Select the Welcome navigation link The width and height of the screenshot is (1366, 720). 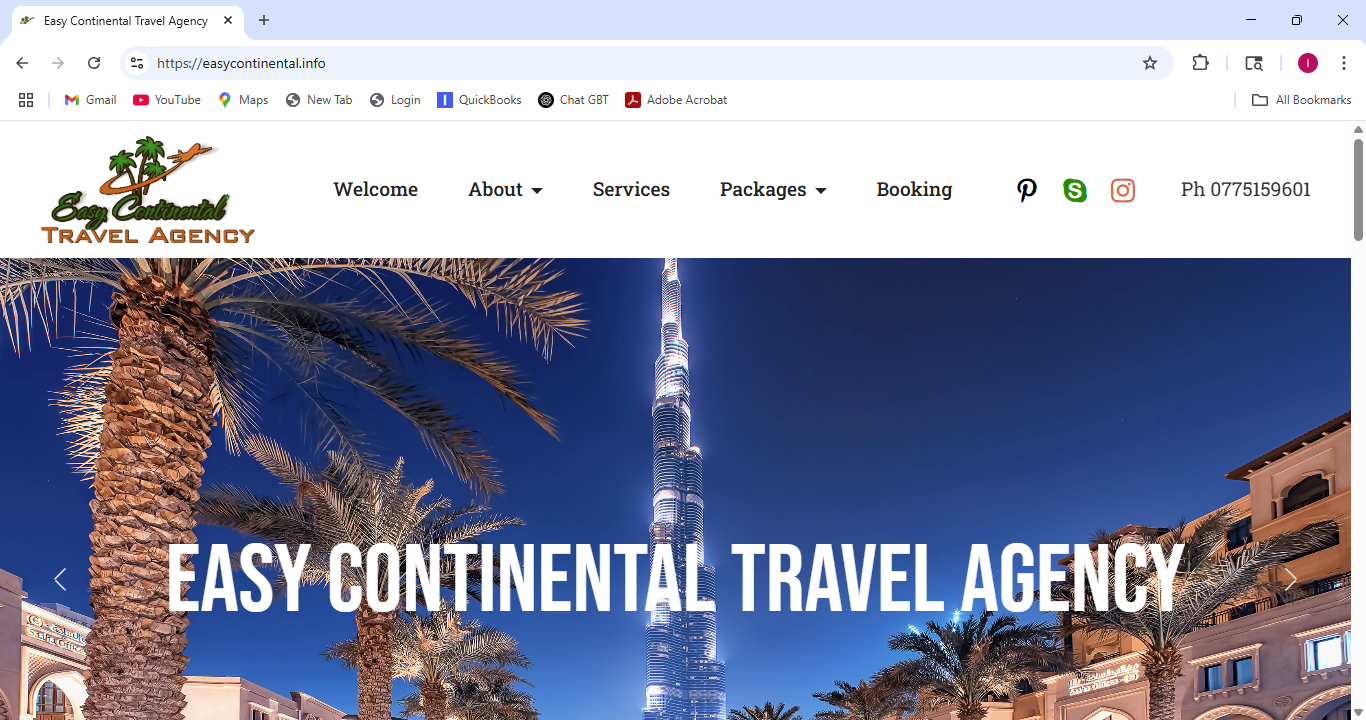376,189
